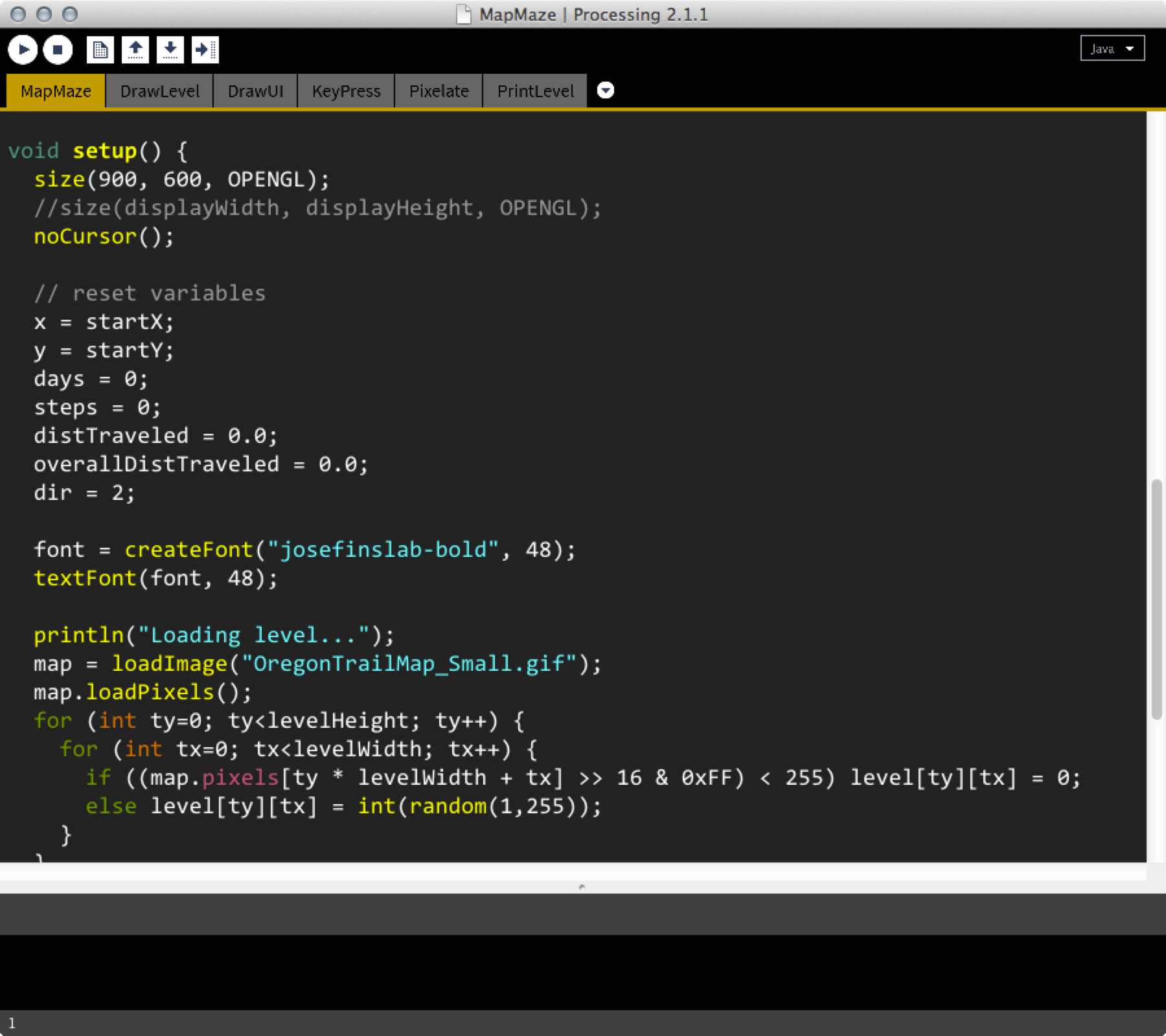Click the line number 1 in status bar
Viewport: 1166px width, 1036px height.
click(12, 1023)
